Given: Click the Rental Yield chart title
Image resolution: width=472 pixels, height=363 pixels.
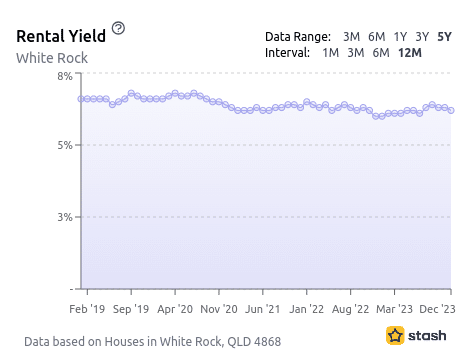Looking at the screenshot, I should click(61, 36).
